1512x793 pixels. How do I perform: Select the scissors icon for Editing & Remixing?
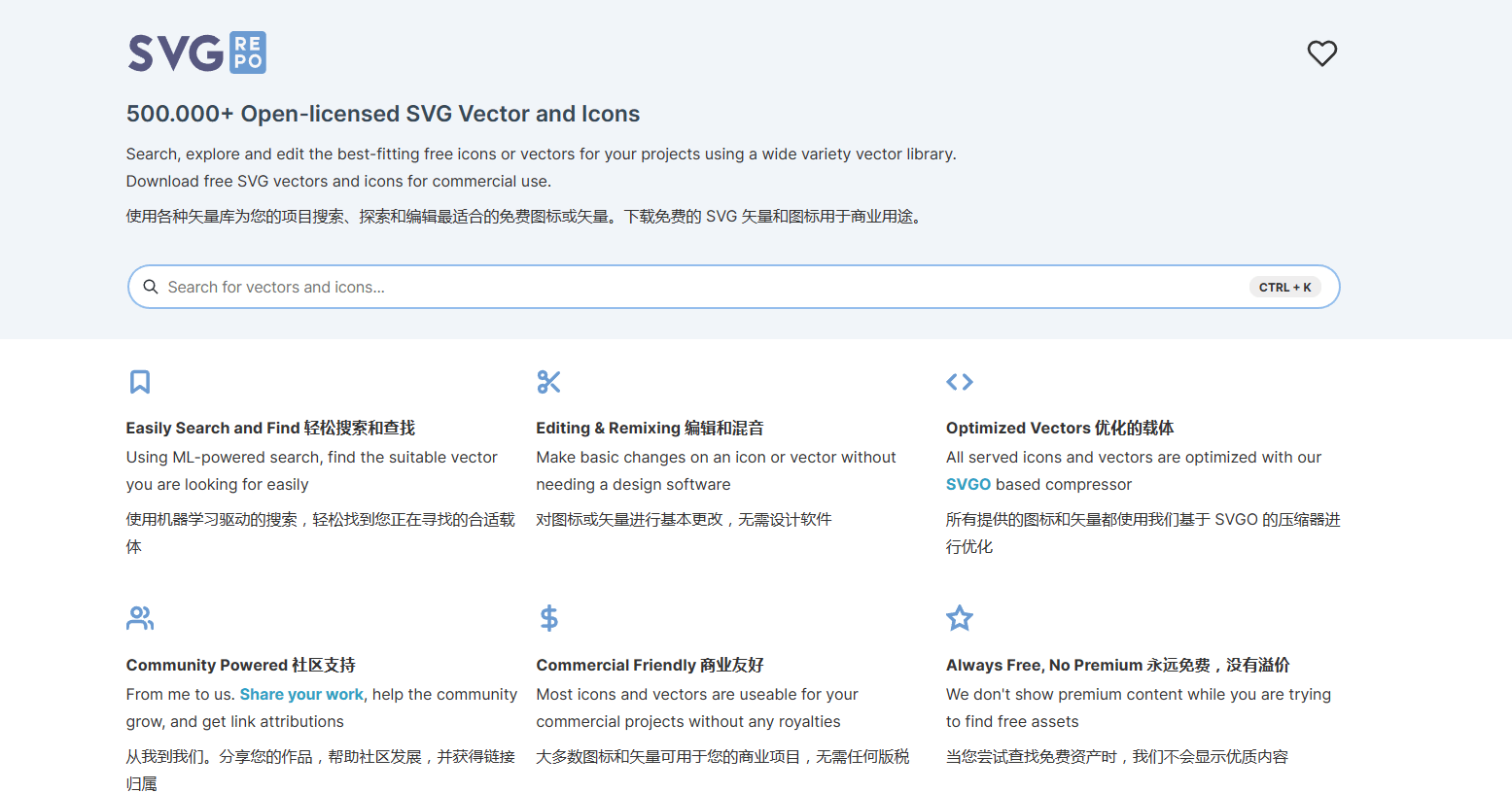[x=548, y=382]
